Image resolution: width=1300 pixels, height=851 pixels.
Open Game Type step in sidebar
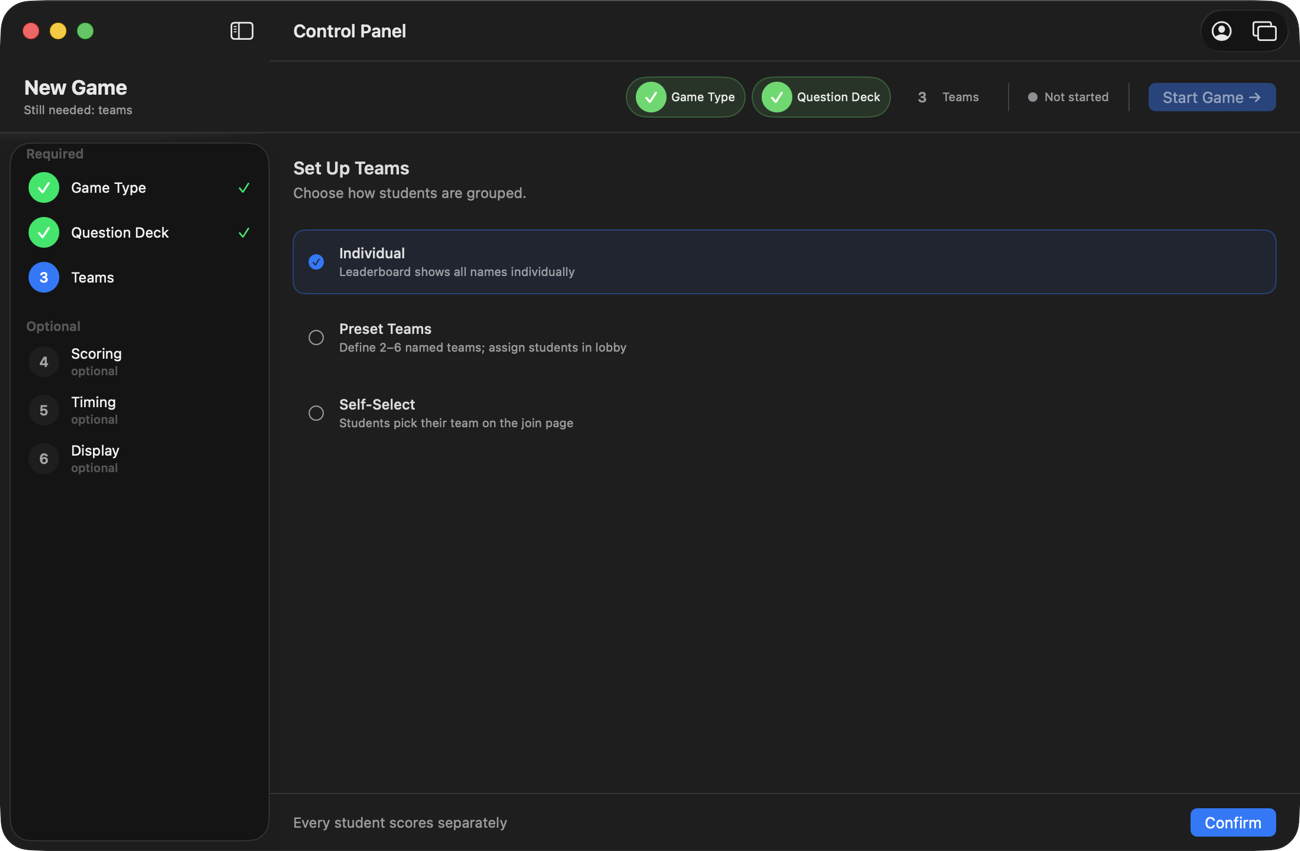tap(140, 188)
